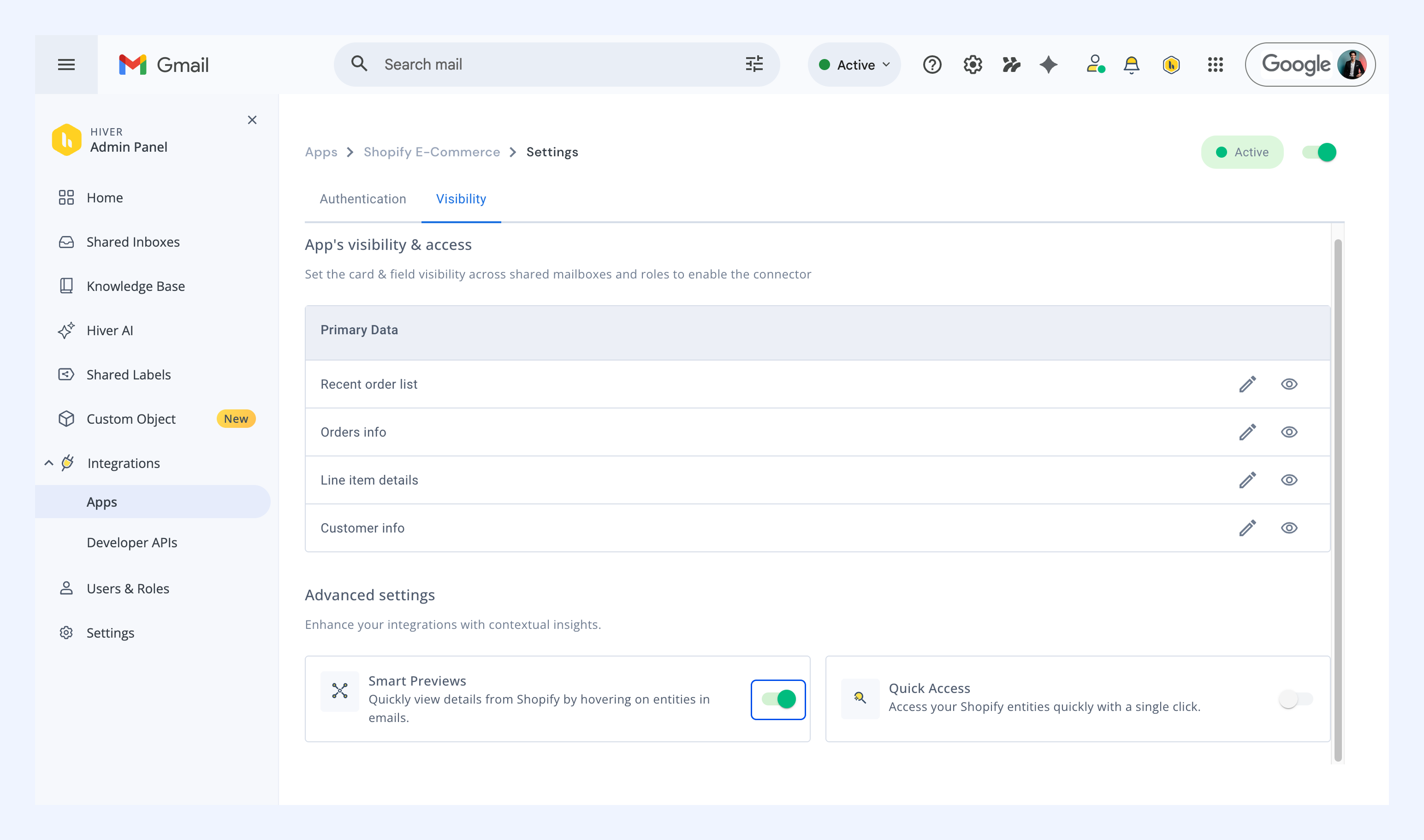This screenshot has height=840, width=1424.
Task: Edit the Orders info row
Action: 1247,432
